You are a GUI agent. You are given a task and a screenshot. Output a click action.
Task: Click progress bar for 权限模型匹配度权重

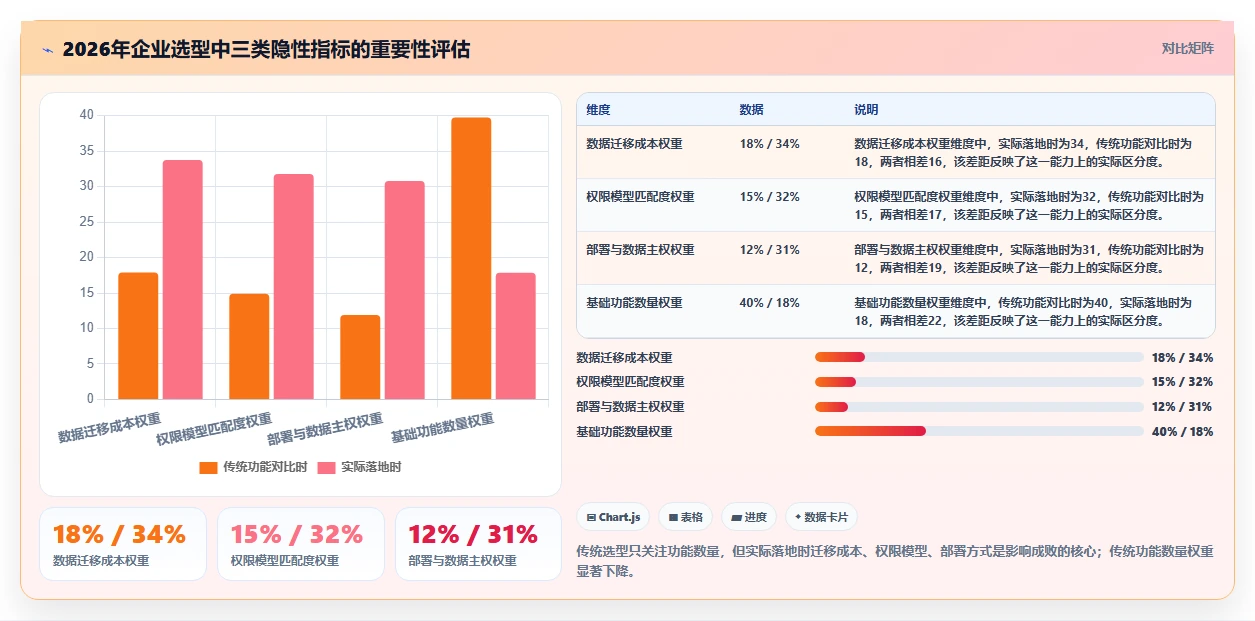979,382
